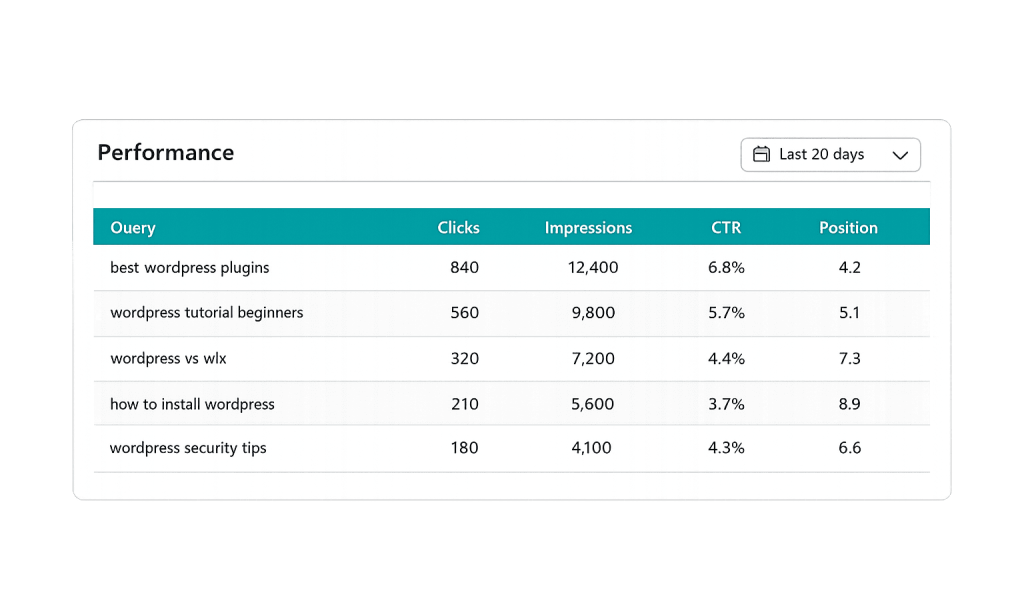Click the 3.7% CTR value
Screen dimensions: 1024x615
[726, 404]
